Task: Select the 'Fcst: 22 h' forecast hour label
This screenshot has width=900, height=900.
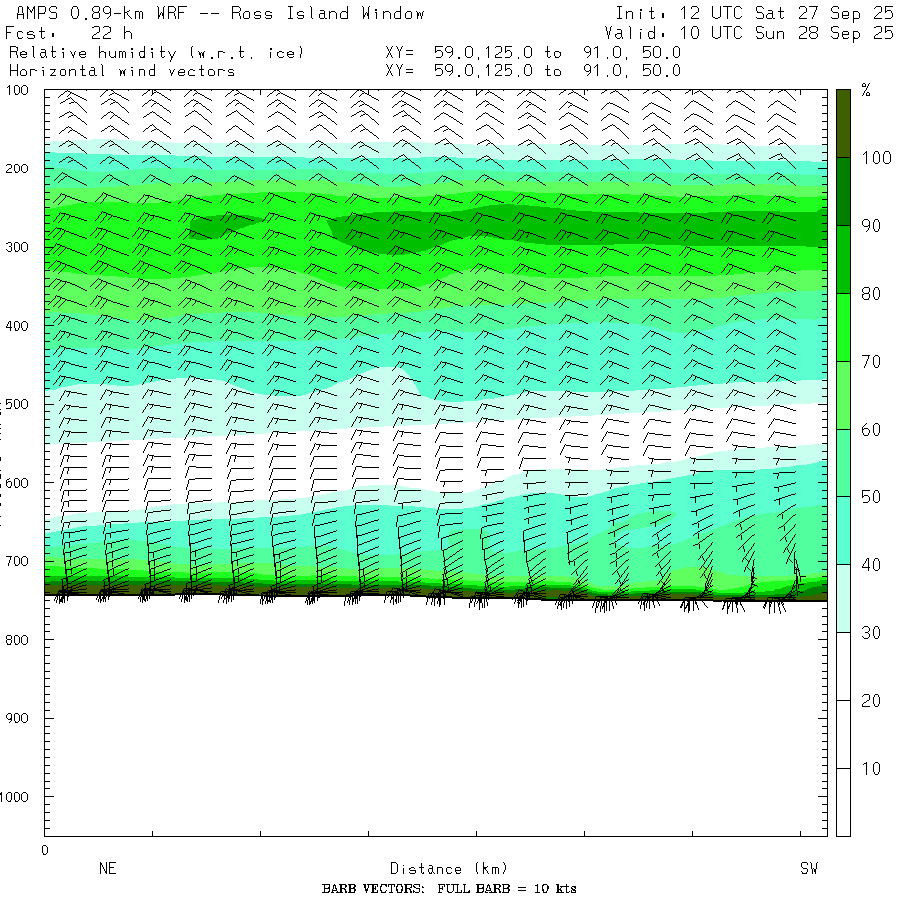Action: pyautogui.click(x=69, y=33)
